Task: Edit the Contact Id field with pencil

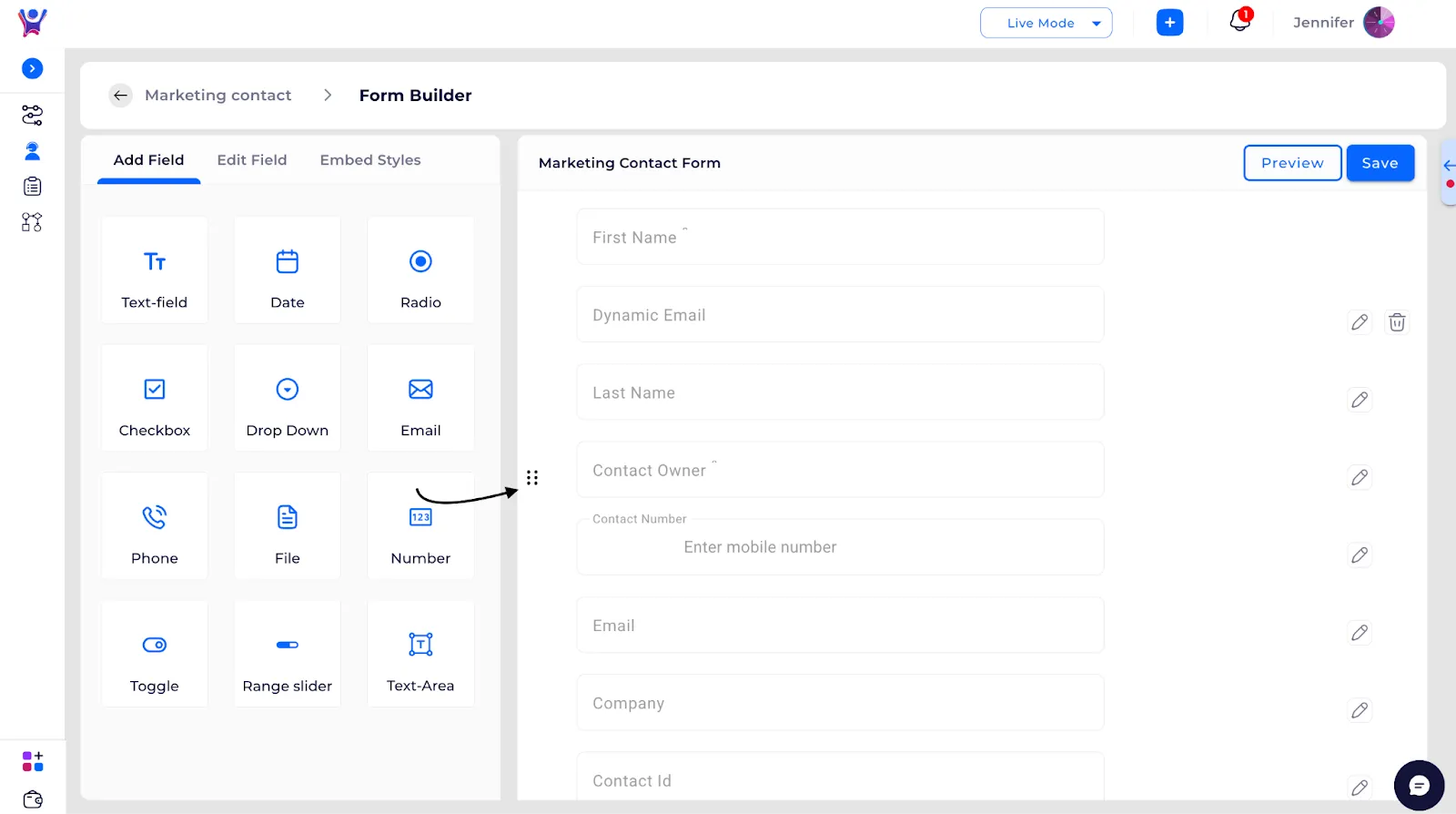Action: pos(1360,788)
